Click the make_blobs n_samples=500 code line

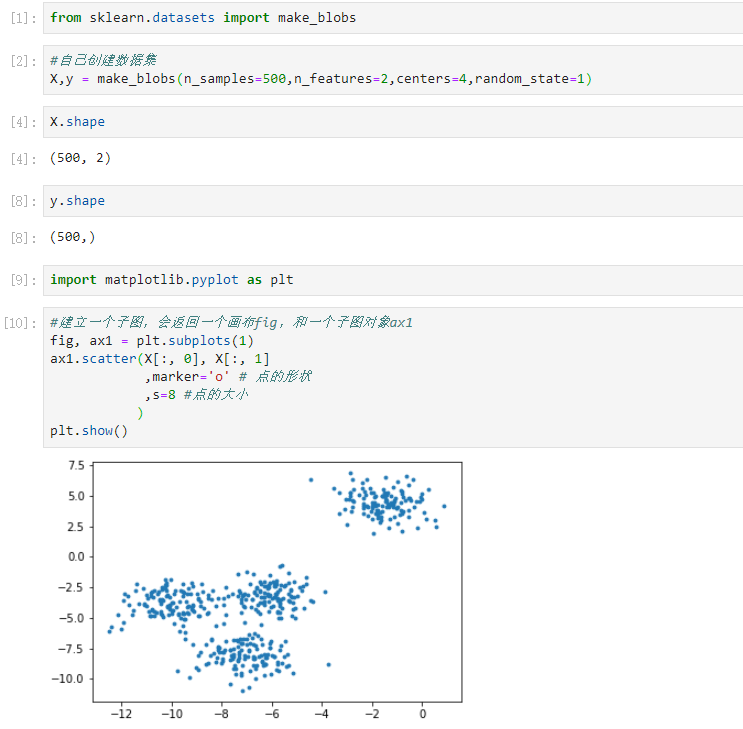point(321,79)
